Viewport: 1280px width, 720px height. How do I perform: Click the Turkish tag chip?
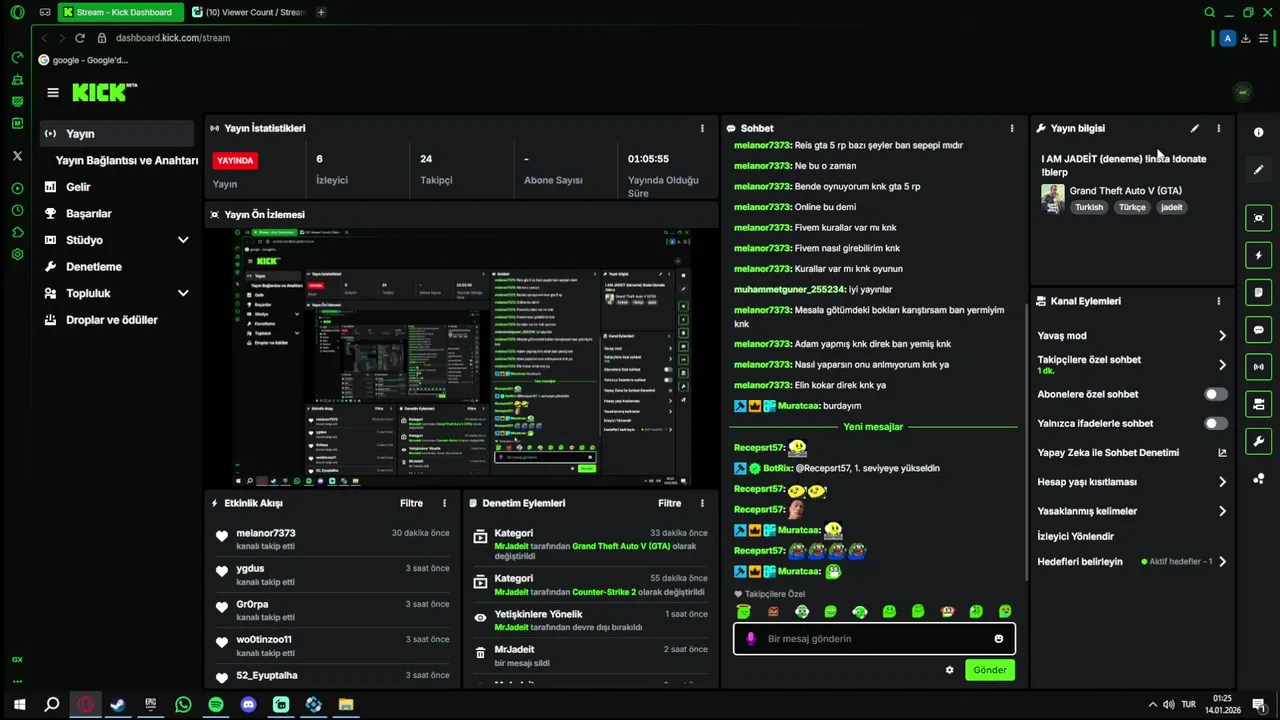(x=1089, y=207)
